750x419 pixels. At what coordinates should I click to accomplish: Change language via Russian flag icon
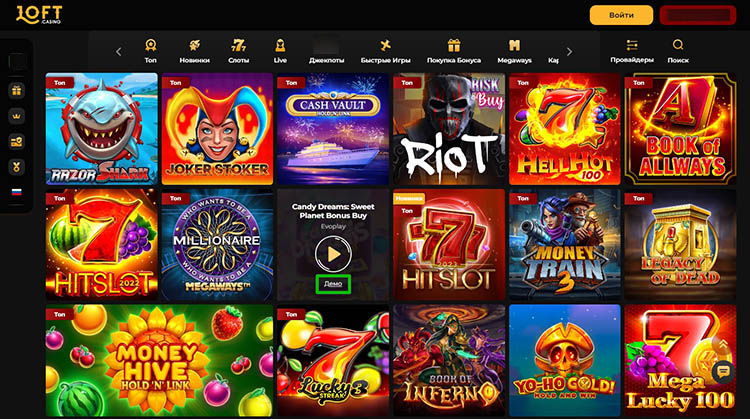tap(17, 192)
